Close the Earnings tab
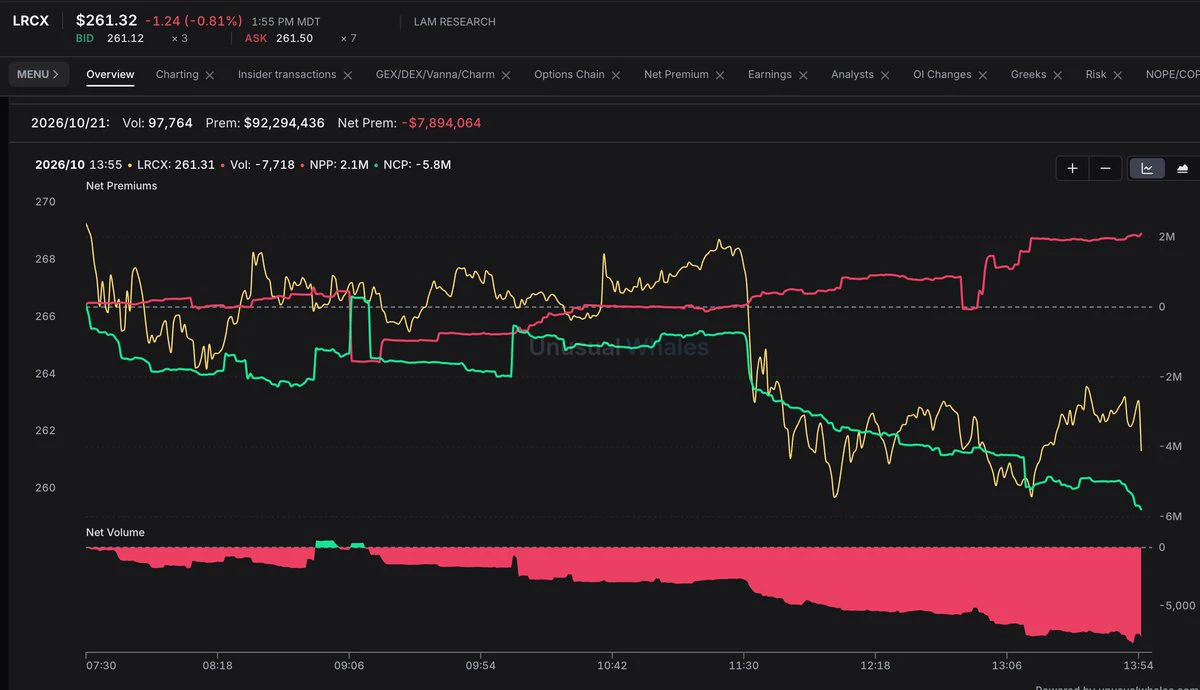 tap(803, 75)
